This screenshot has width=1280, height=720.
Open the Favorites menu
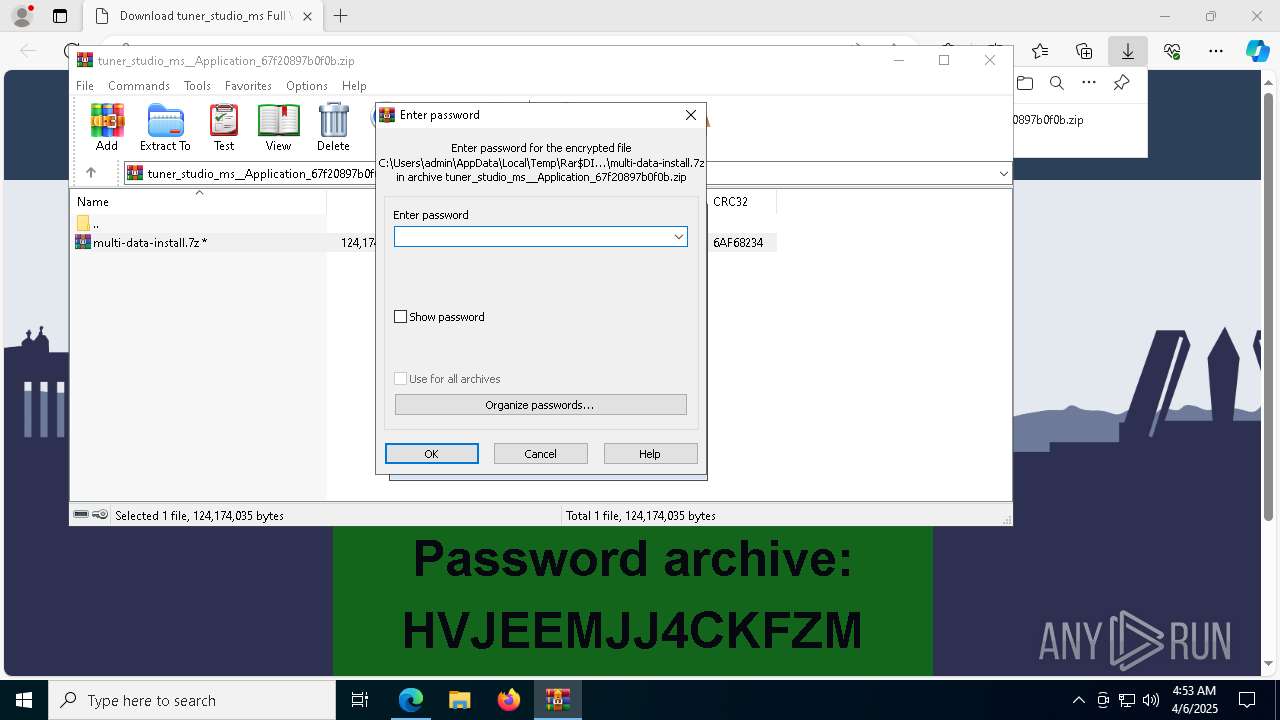248,86
